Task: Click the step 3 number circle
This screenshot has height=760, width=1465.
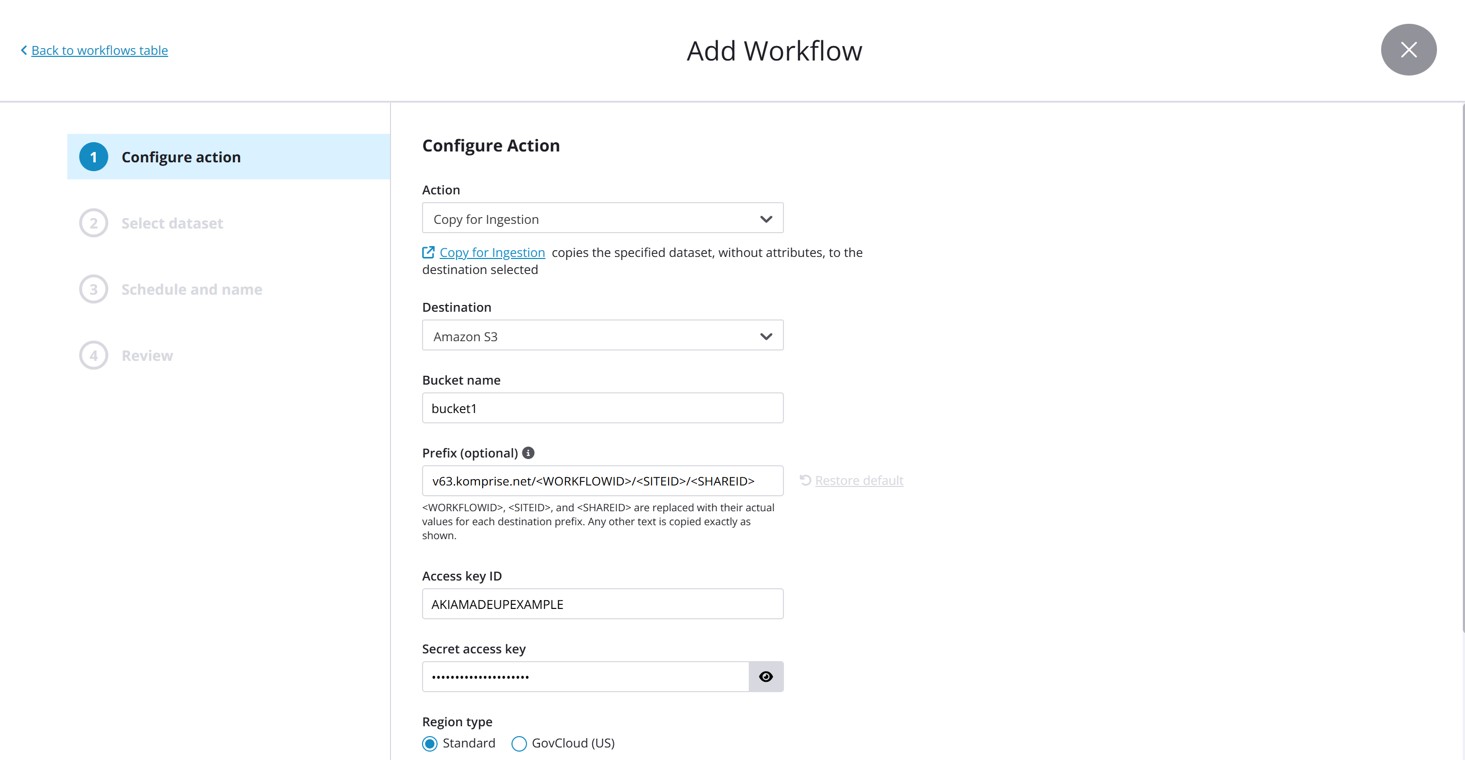Action: pos(94,289)
